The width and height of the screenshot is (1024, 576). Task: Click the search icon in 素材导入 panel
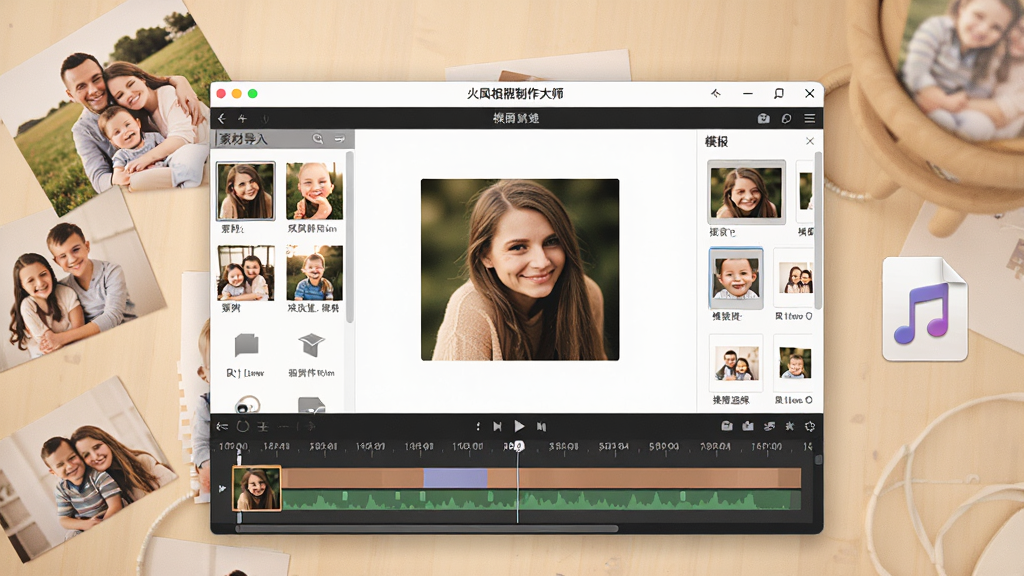tap(317, 138)
